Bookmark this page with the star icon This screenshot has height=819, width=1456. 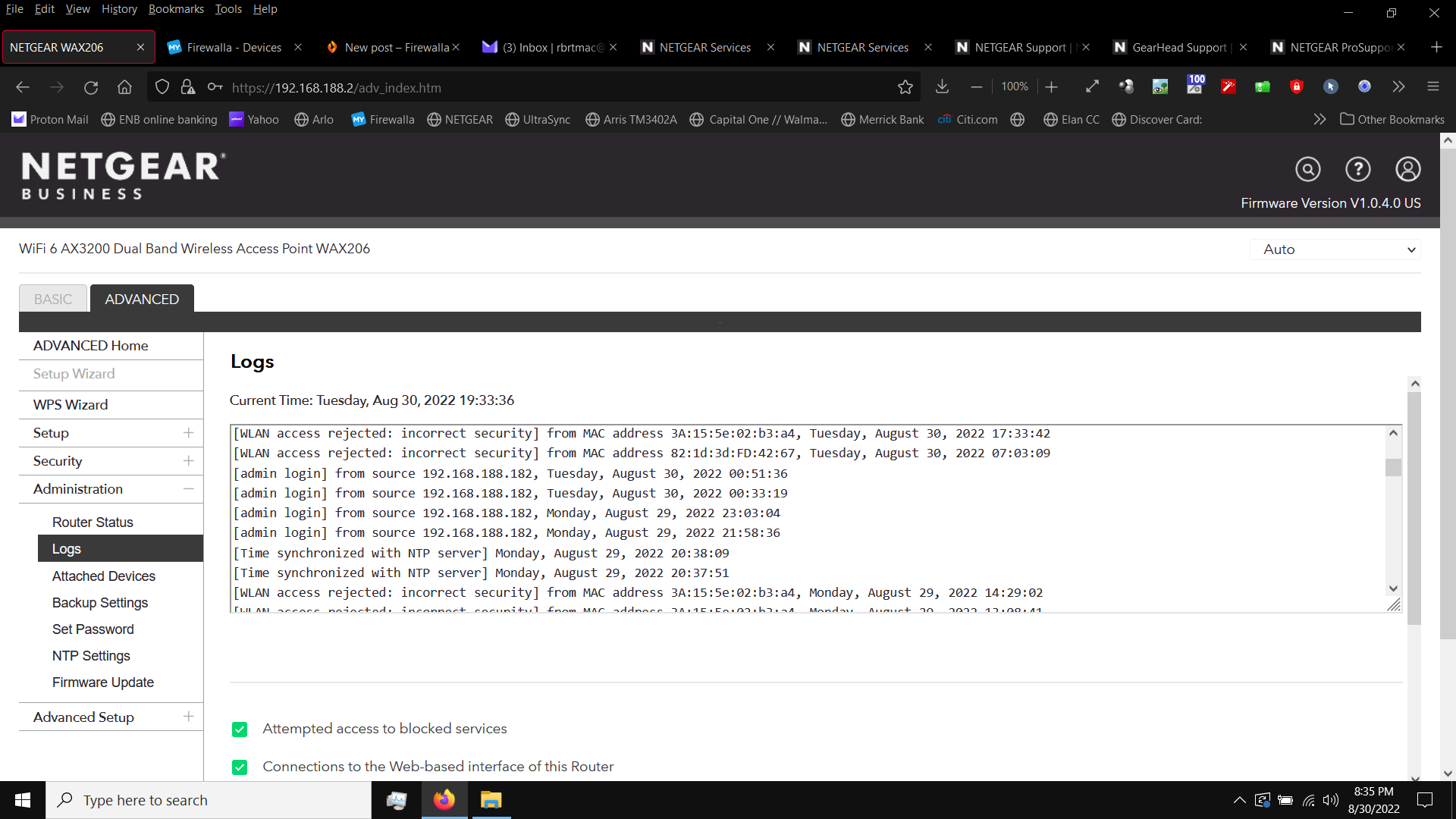[x=905, y=87]
